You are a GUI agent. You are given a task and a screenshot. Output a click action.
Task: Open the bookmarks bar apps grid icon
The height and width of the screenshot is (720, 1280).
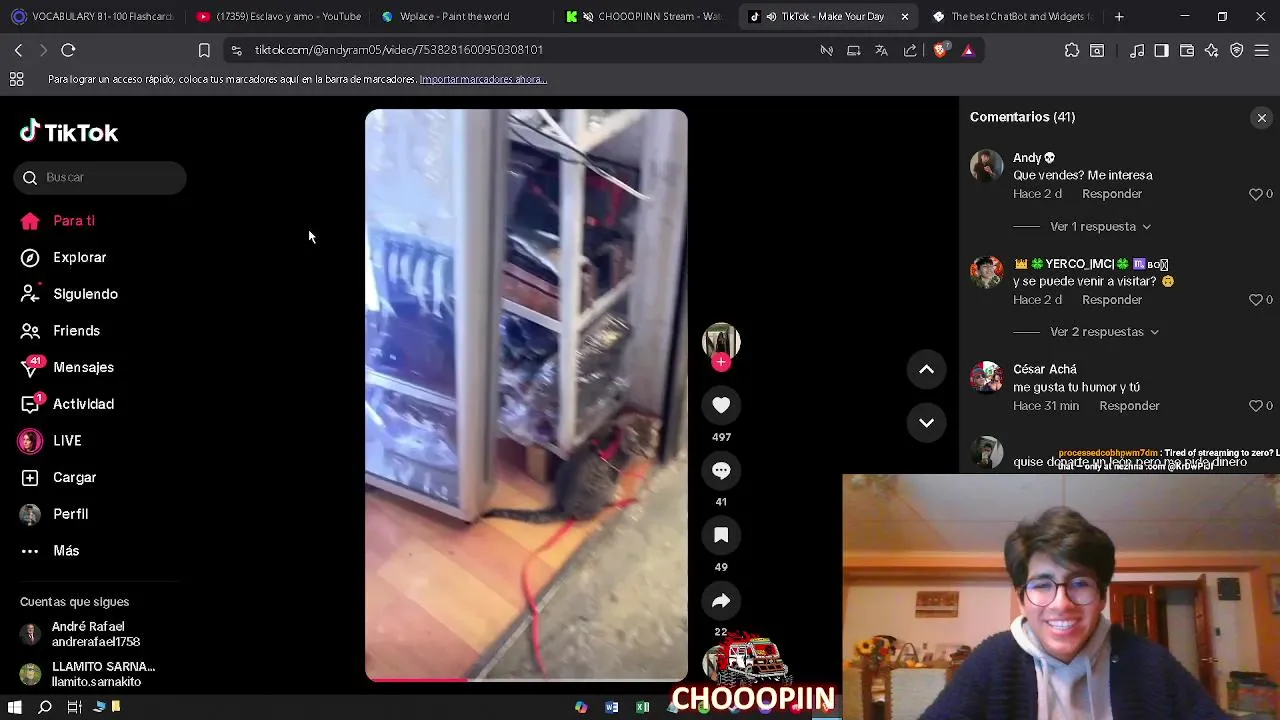[x=17, y=79]
